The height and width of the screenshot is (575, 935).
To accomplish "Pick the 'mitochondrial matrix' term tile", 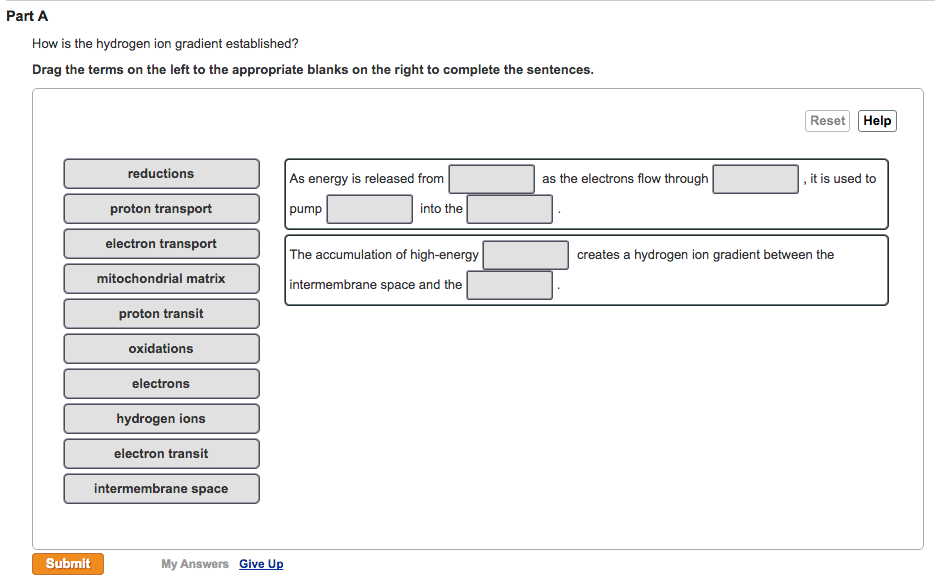I will [161, 279].
